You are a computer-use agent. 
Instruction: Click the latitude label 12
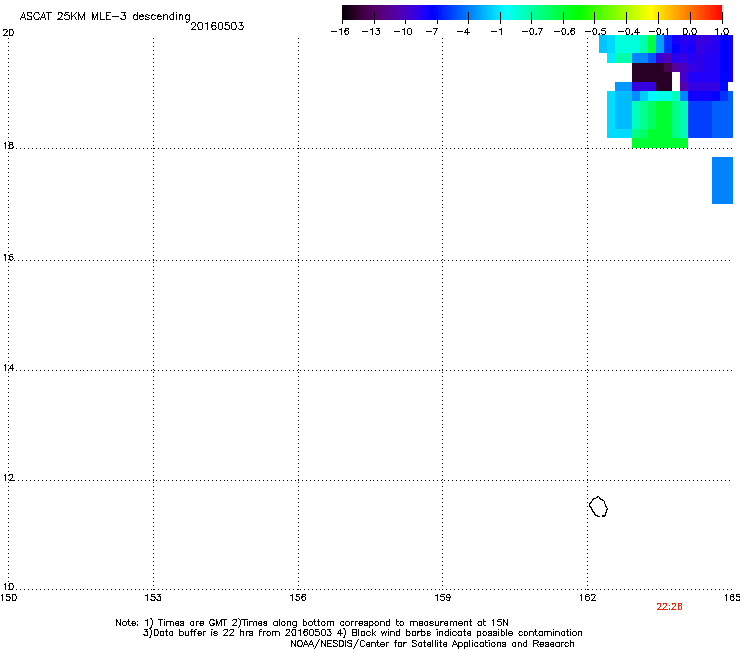[8, 478]
